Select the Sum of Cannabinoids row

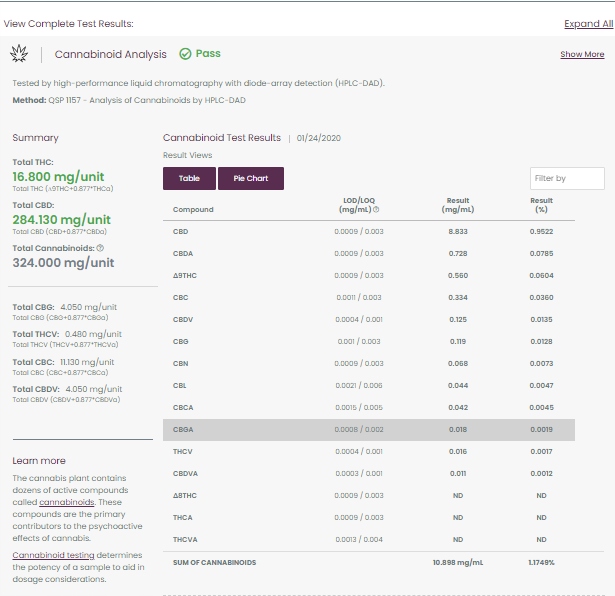pyautogui.click(x=368, y=563)
